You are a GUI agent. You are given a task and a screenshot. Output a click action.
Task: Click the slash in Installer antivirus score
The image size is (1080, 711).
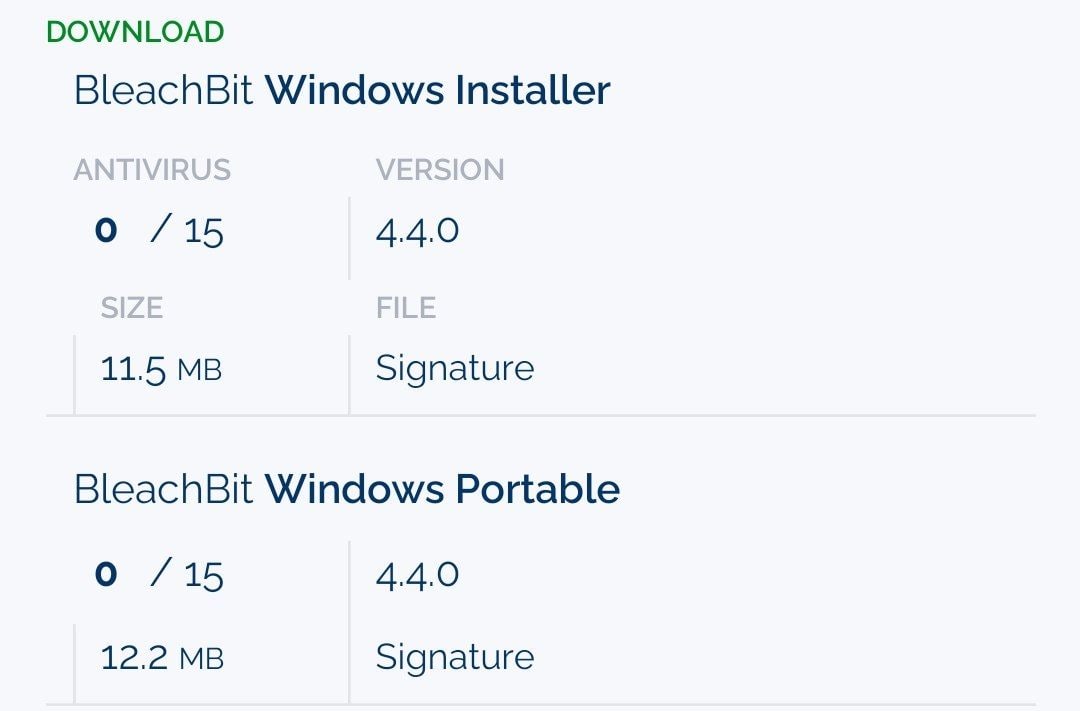[x=161, y=231]
